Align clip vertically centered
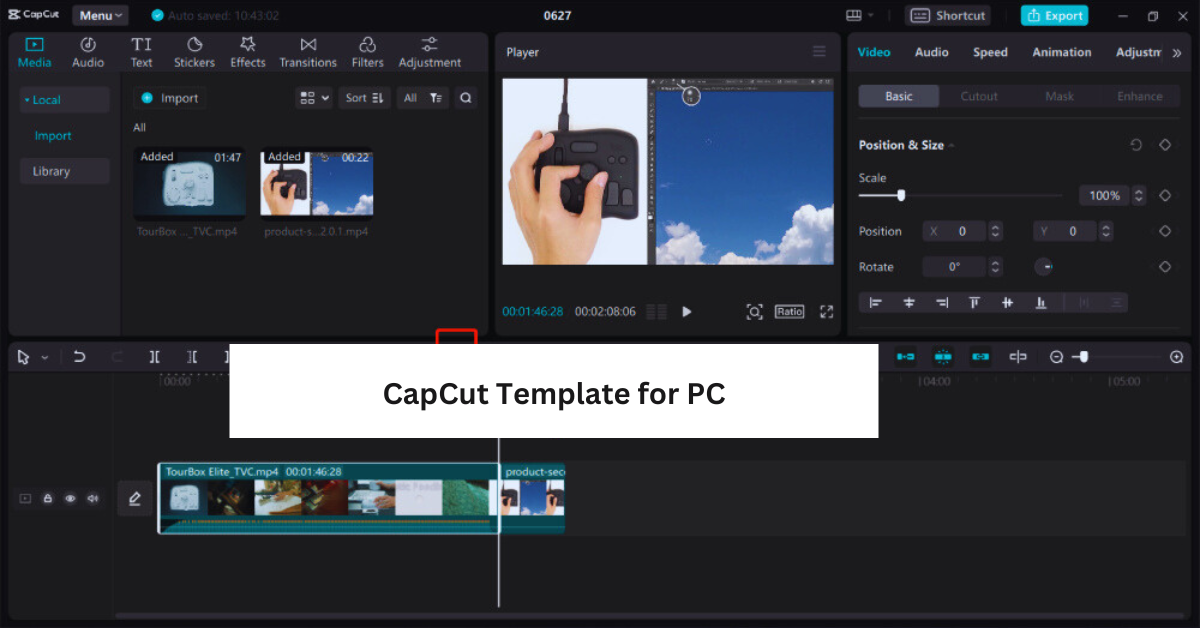The image size is (1200, 628). pyautogui.click(x=1007, y=302)
